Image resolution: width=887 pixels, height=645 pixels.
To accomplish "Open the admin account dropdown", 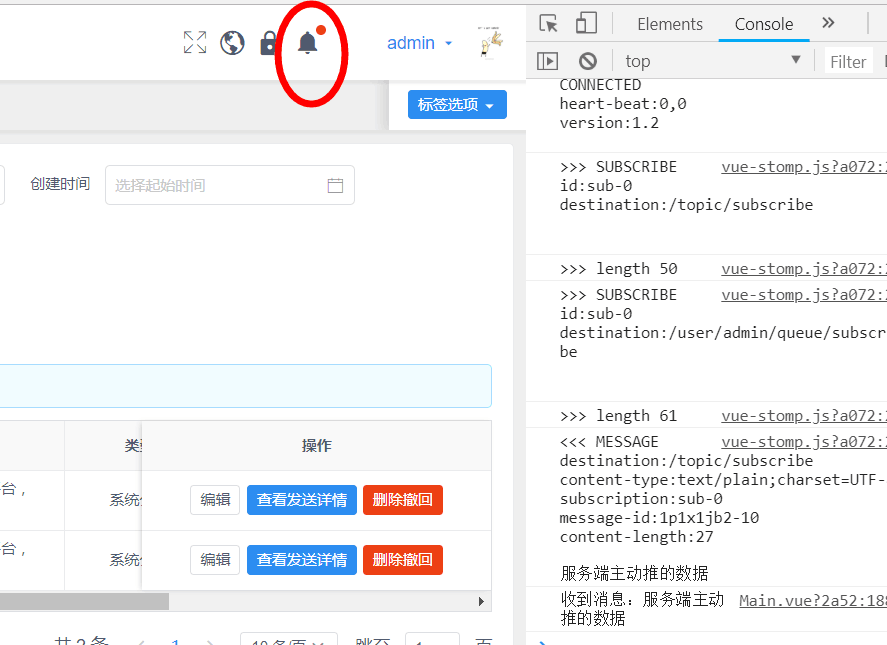I will click(x=420, y=43).
